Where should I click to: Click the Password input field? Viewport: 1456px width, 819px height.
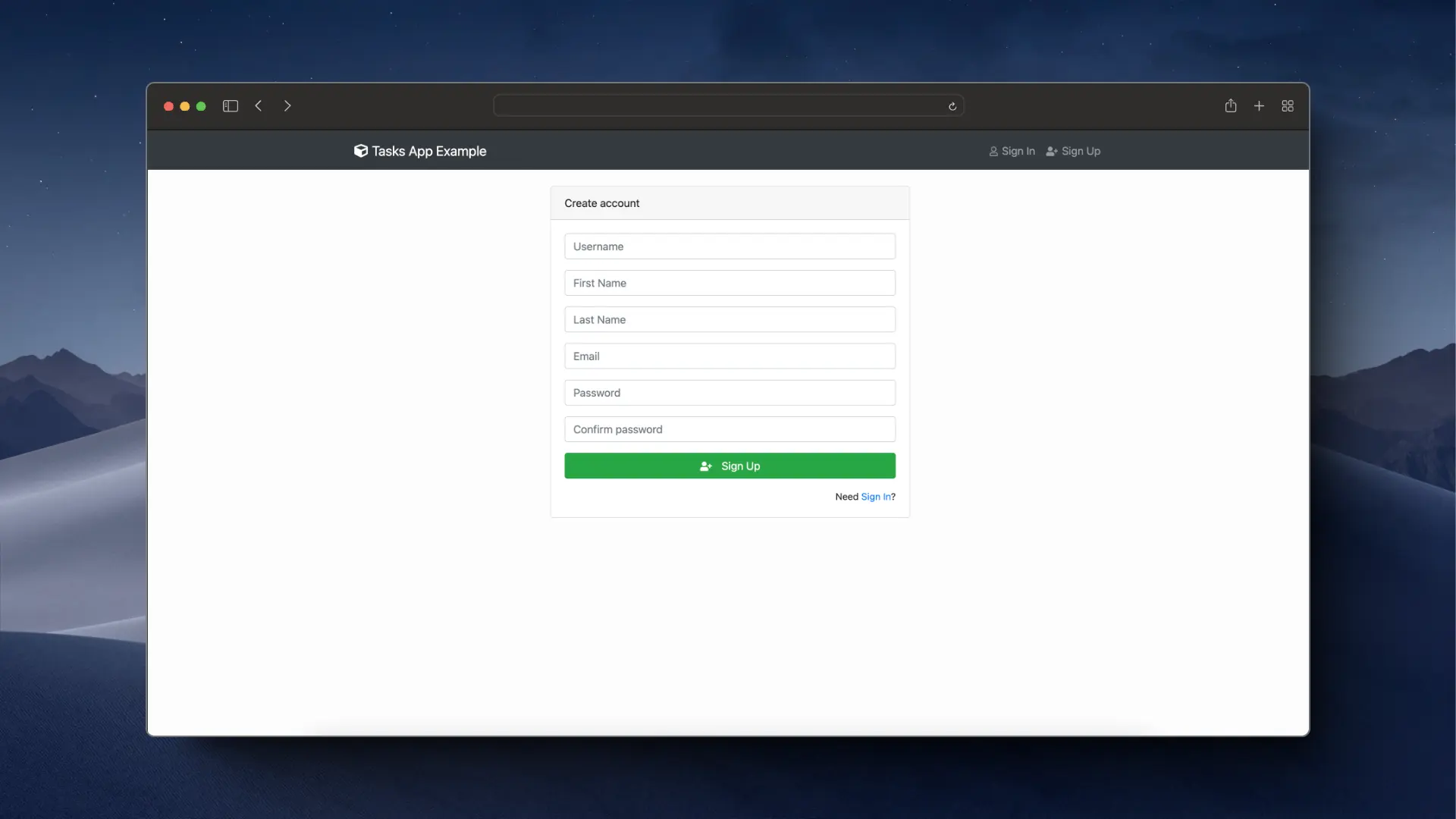pyautogui.click(x=729, y=392)
